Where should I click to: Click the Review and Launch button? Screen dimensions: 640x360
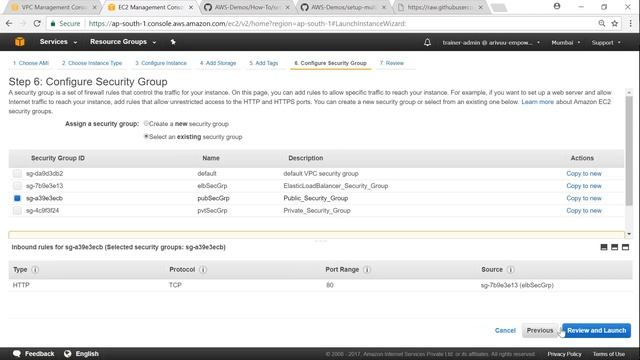596,331
